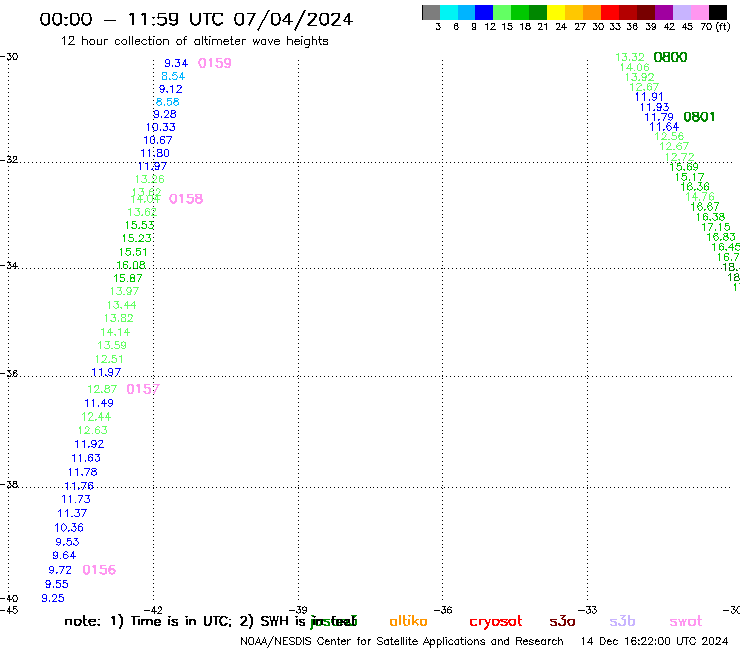Click the 0801 green time label
The image size is (740, 650).
tap(699, 117)
